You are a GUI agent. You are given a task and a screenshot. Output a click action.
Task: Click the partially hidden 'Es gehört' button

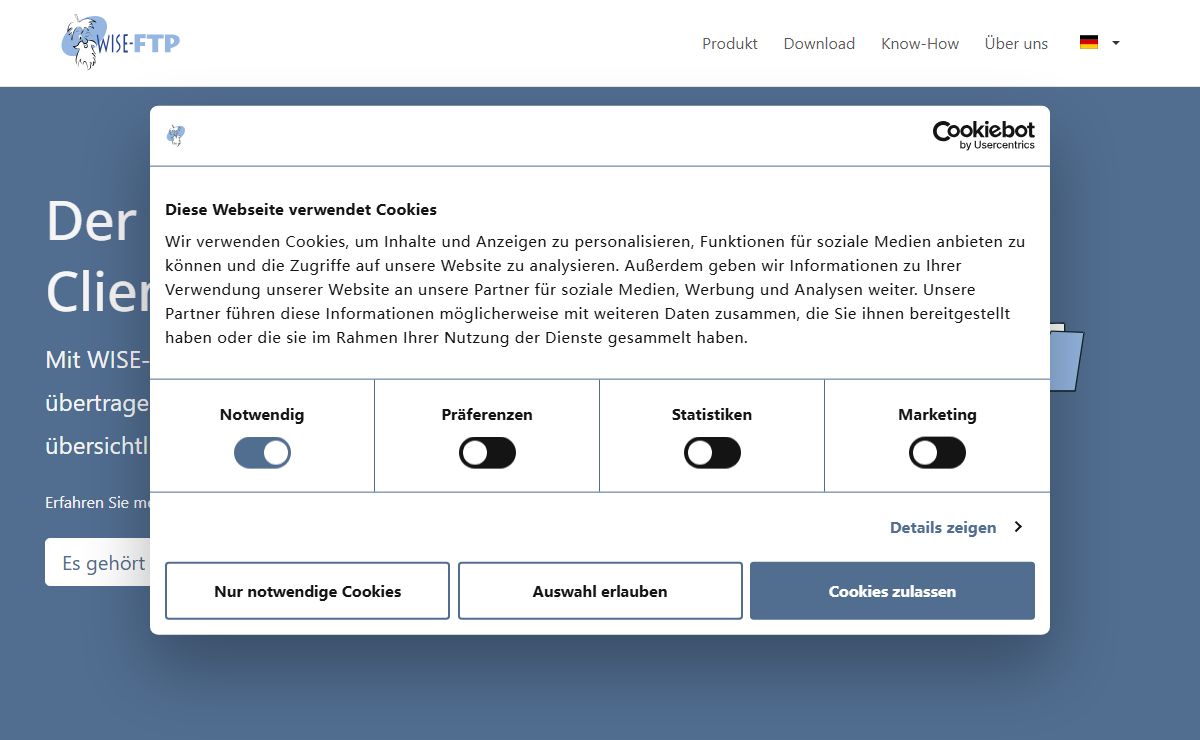(x=98, y=563)
